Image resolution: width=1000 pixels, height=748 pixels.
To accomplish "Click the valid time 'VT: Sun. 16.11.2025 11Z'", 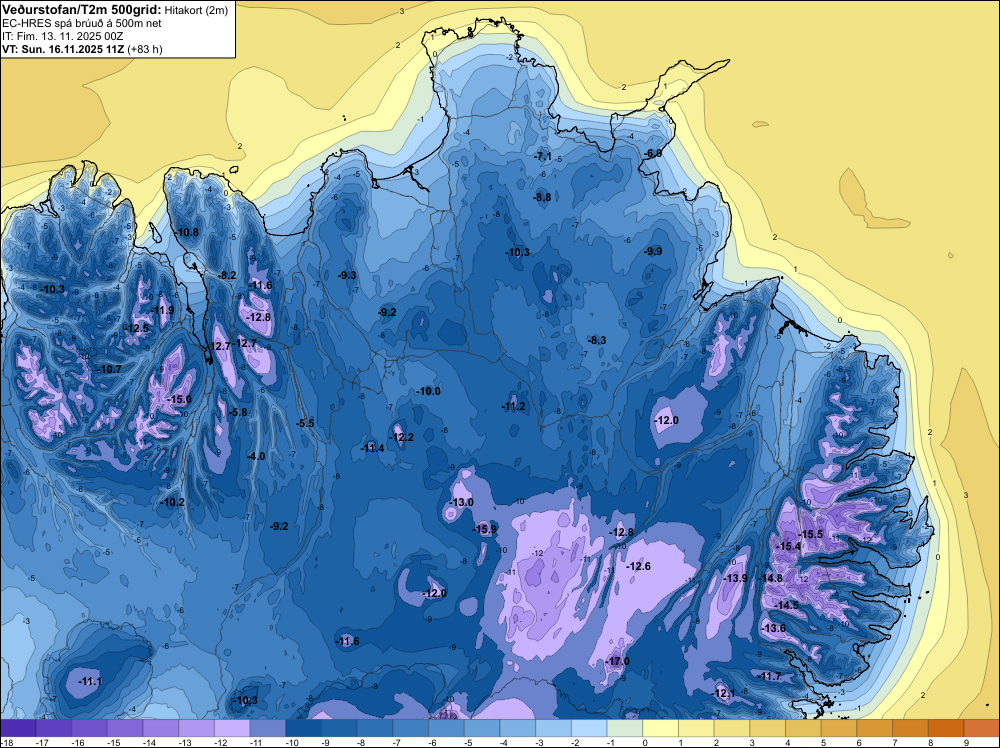I will [x=64, y=49].
